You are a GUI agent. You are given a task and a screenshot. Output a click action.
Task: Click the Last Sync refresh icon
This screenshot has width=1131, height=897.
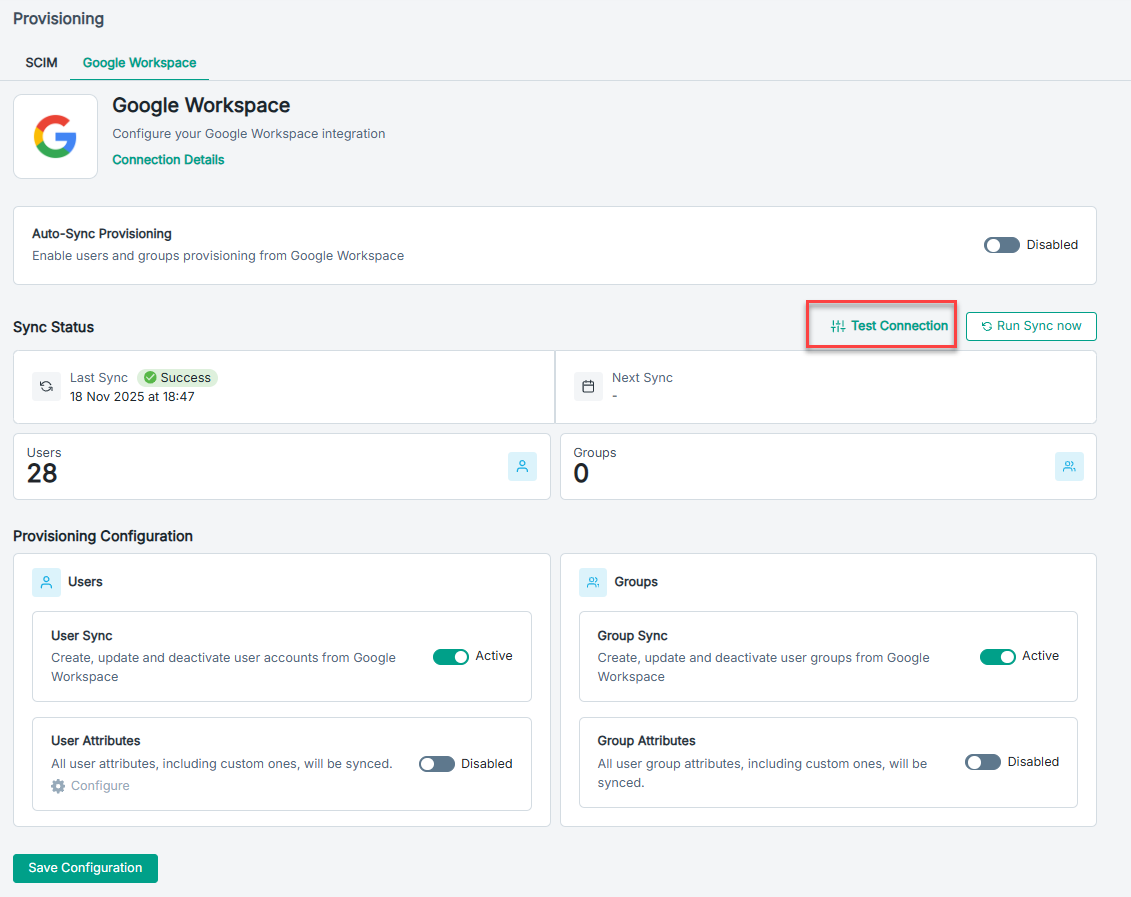[46, 386]
